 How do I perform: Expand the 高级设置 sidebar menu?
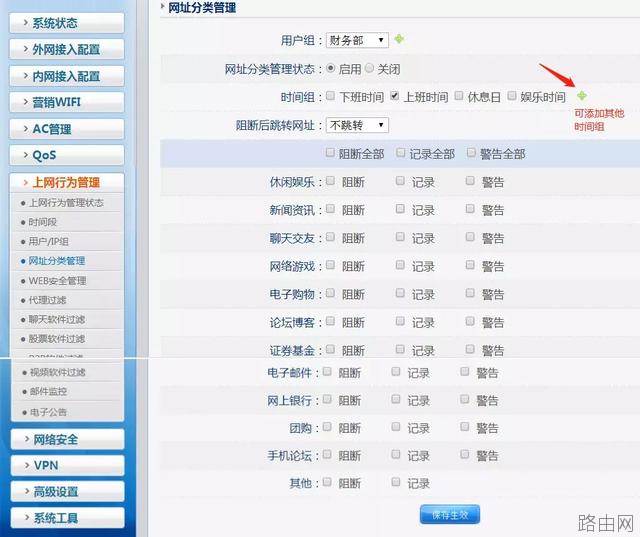pos(68,492)
